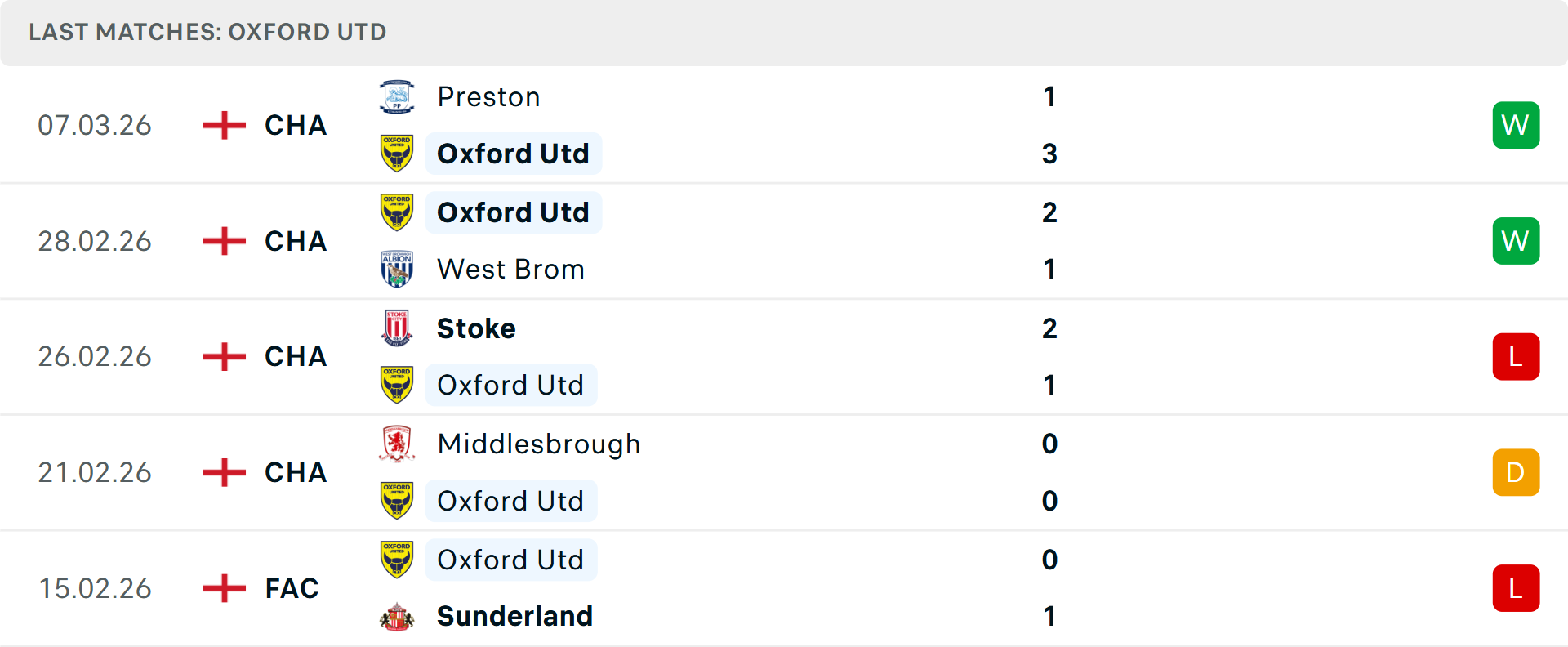Click the Sunderland club crest icon

pyautogui.click(x=397, y=616)
